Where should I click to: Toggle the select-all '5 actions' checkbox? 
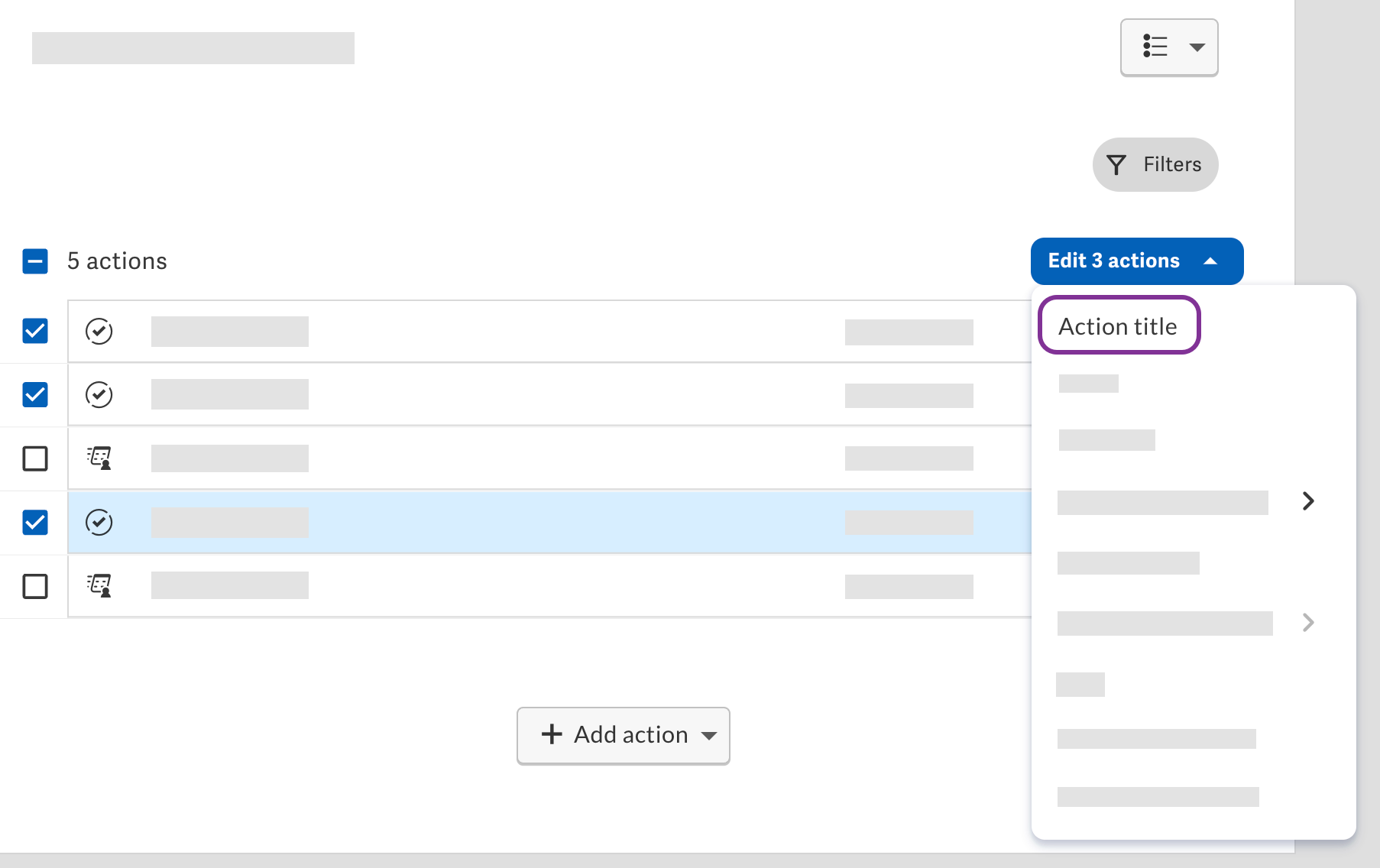coord(35,261)
